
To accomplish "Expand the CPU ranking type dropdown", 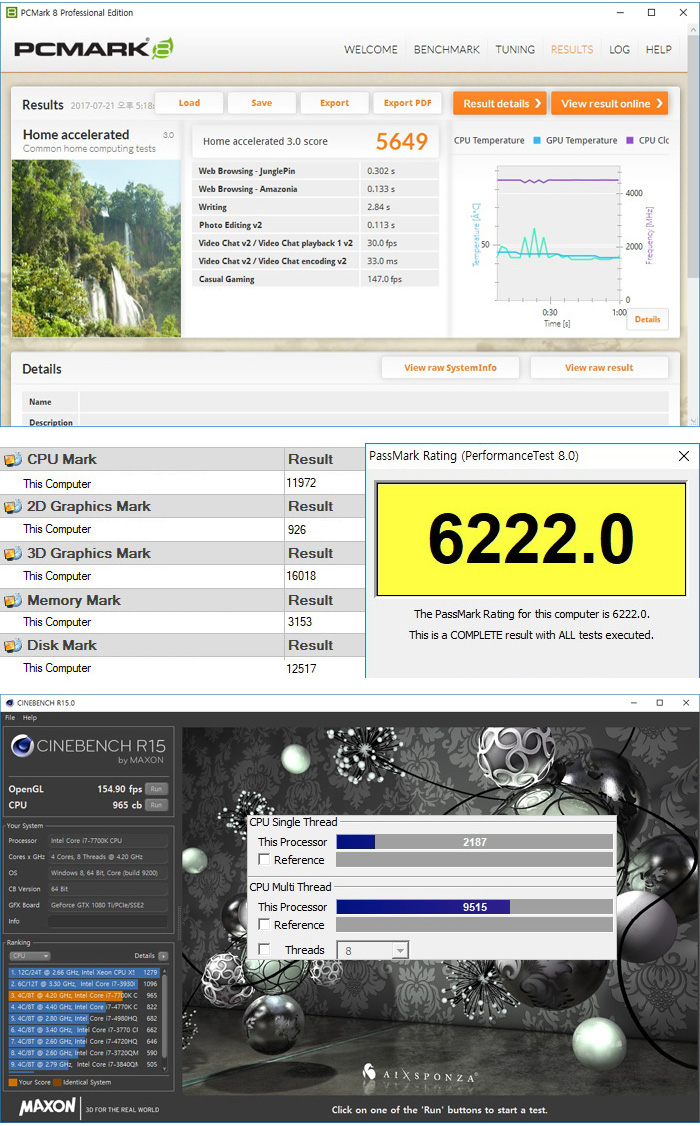I will pos(30,956).
